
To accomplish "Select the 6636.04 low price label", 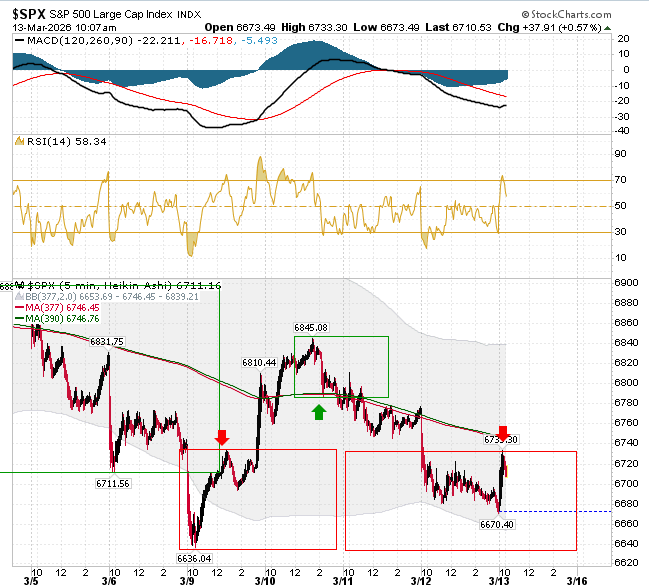I will coord(194,559).
